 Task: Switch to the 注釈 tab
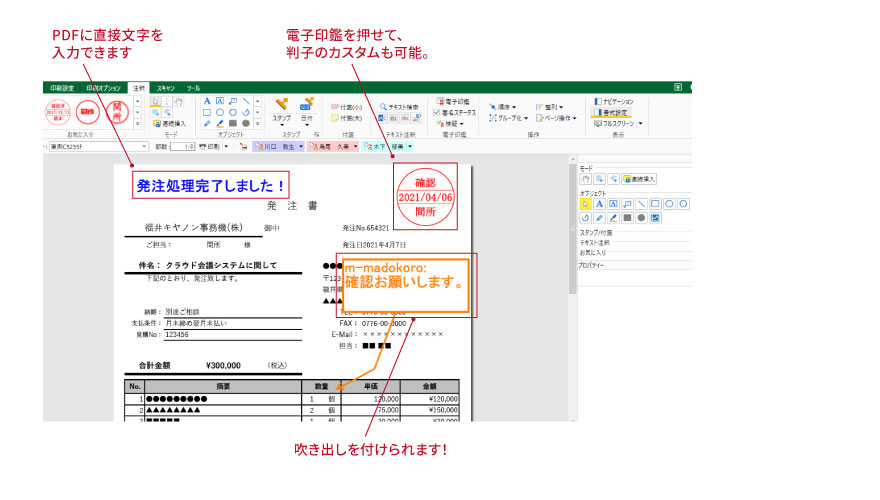[x=139, y=88]
